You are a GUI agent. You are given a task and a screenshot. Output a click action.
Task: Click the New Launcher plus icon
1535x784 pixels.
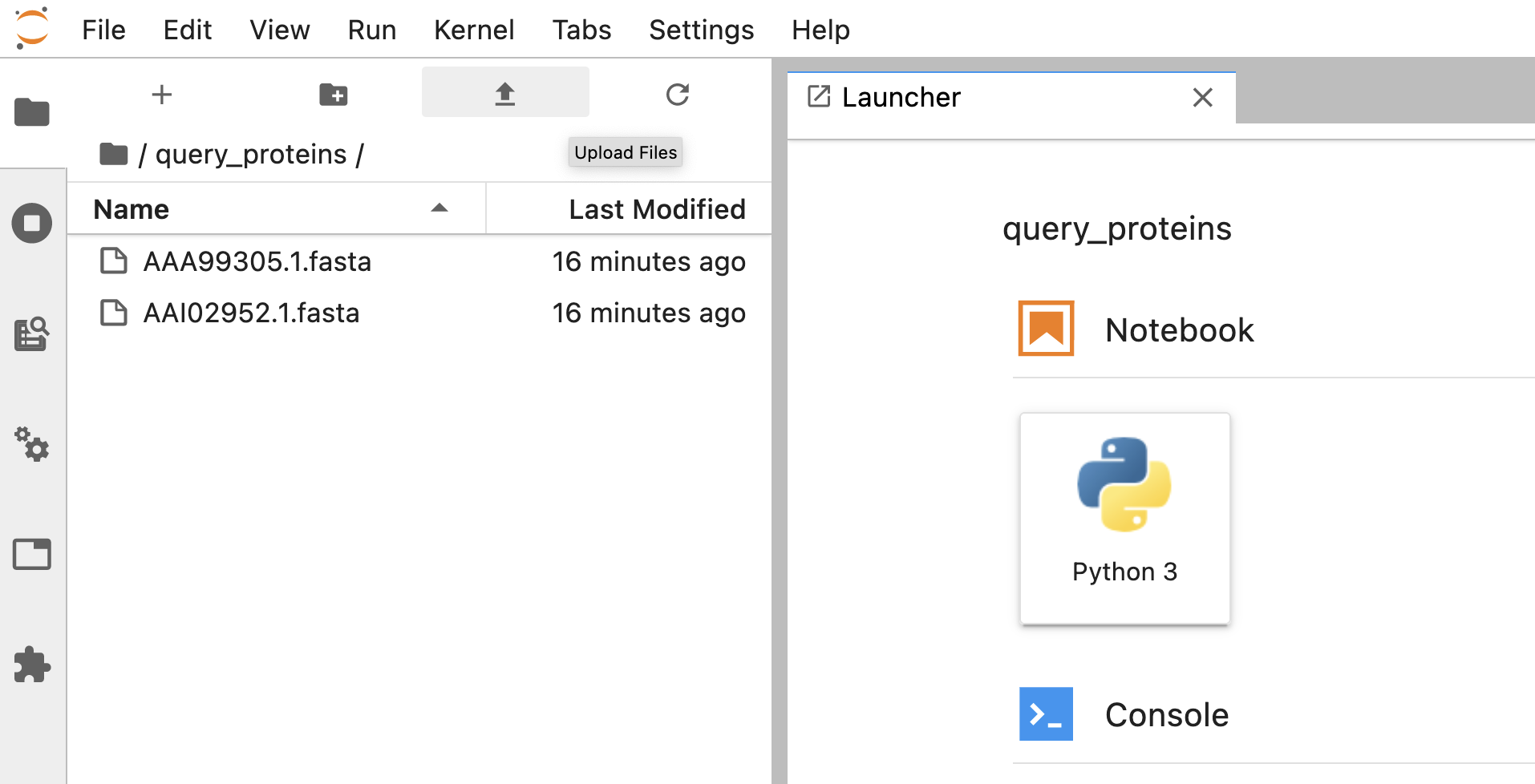coord(162,95)
